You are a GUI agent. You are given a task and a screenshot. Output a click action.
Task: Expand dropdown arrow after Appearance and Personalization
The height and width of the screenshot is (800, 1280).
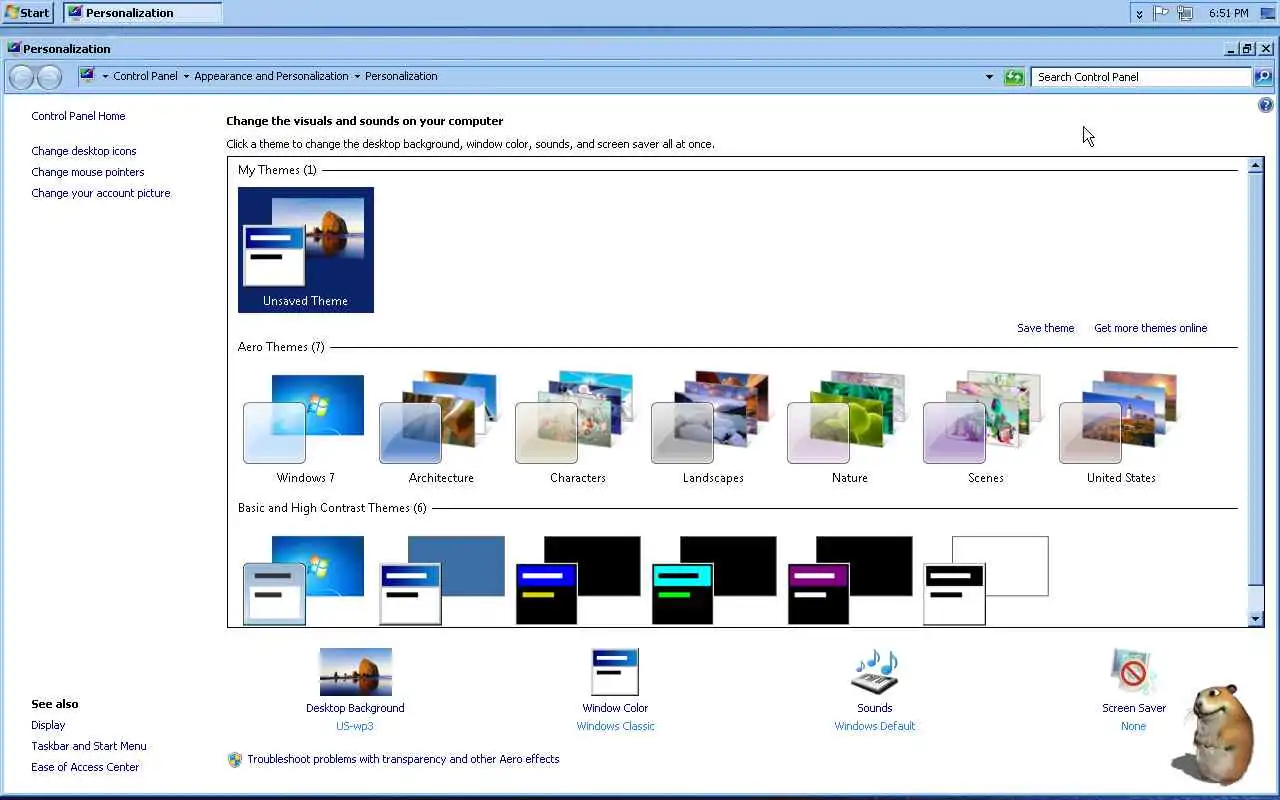pos(357,77)
